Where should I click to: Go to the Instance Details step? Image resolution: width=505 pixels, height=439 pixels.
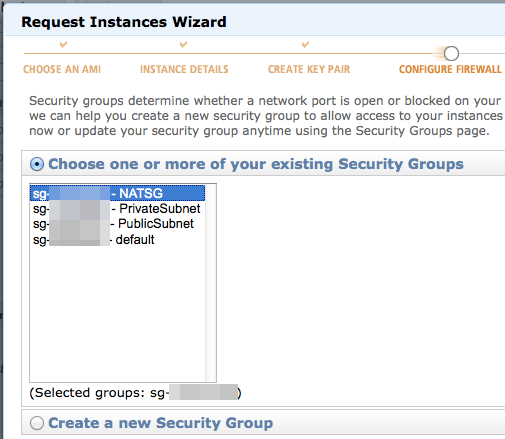pyautogui.click(x=184, y=69)
